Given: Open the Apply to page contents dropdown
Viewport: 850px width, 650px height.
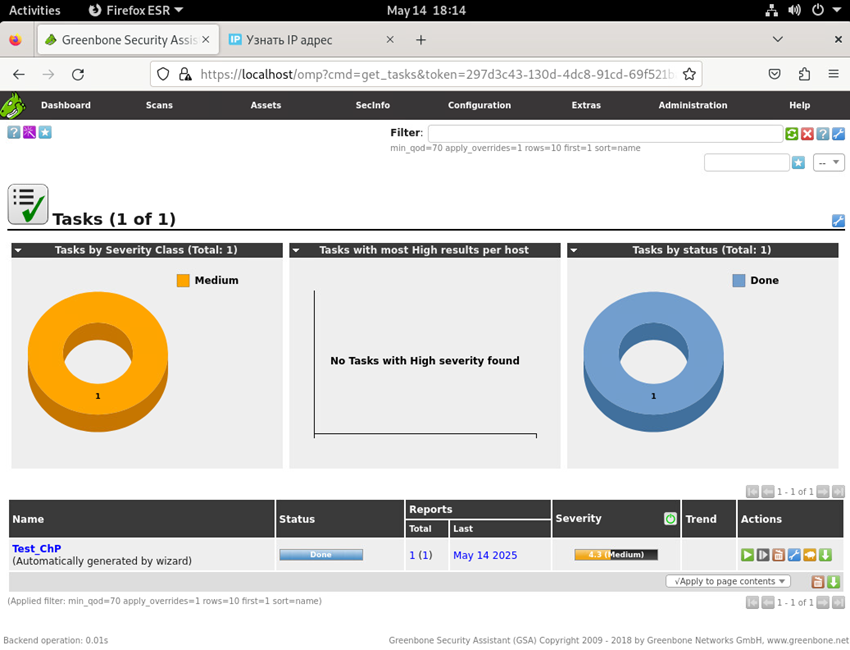Looking at the screenshot, I should click(x=728, y=581).
